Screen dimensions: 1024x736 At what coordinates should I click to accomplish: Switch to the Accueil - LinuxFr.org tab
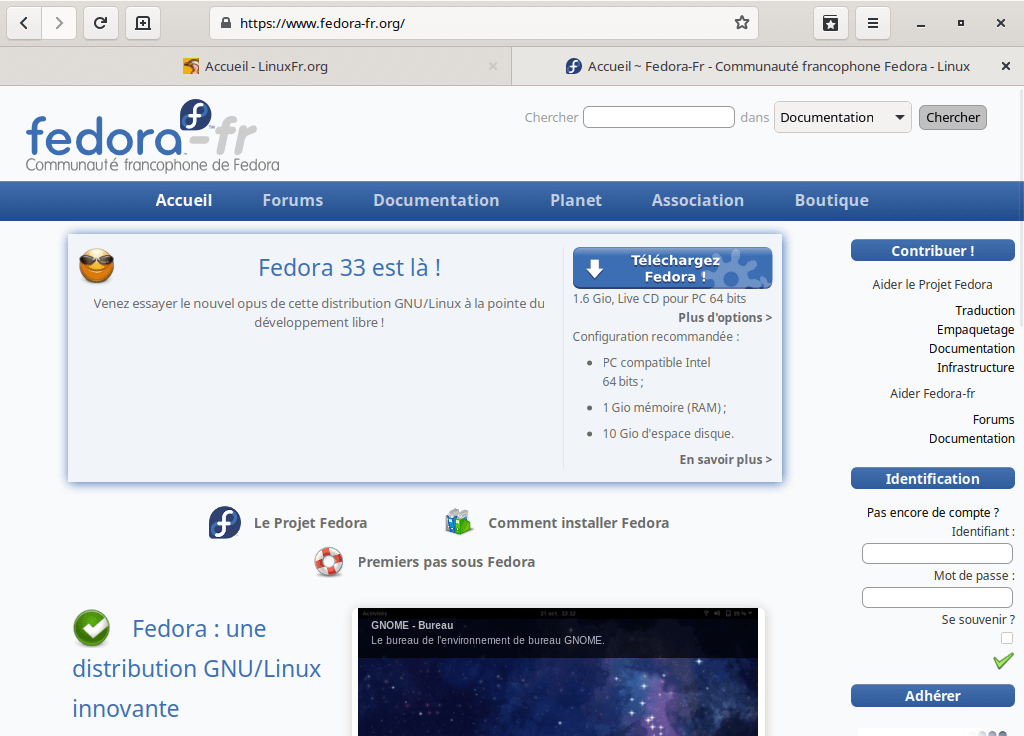click(255, 66)
